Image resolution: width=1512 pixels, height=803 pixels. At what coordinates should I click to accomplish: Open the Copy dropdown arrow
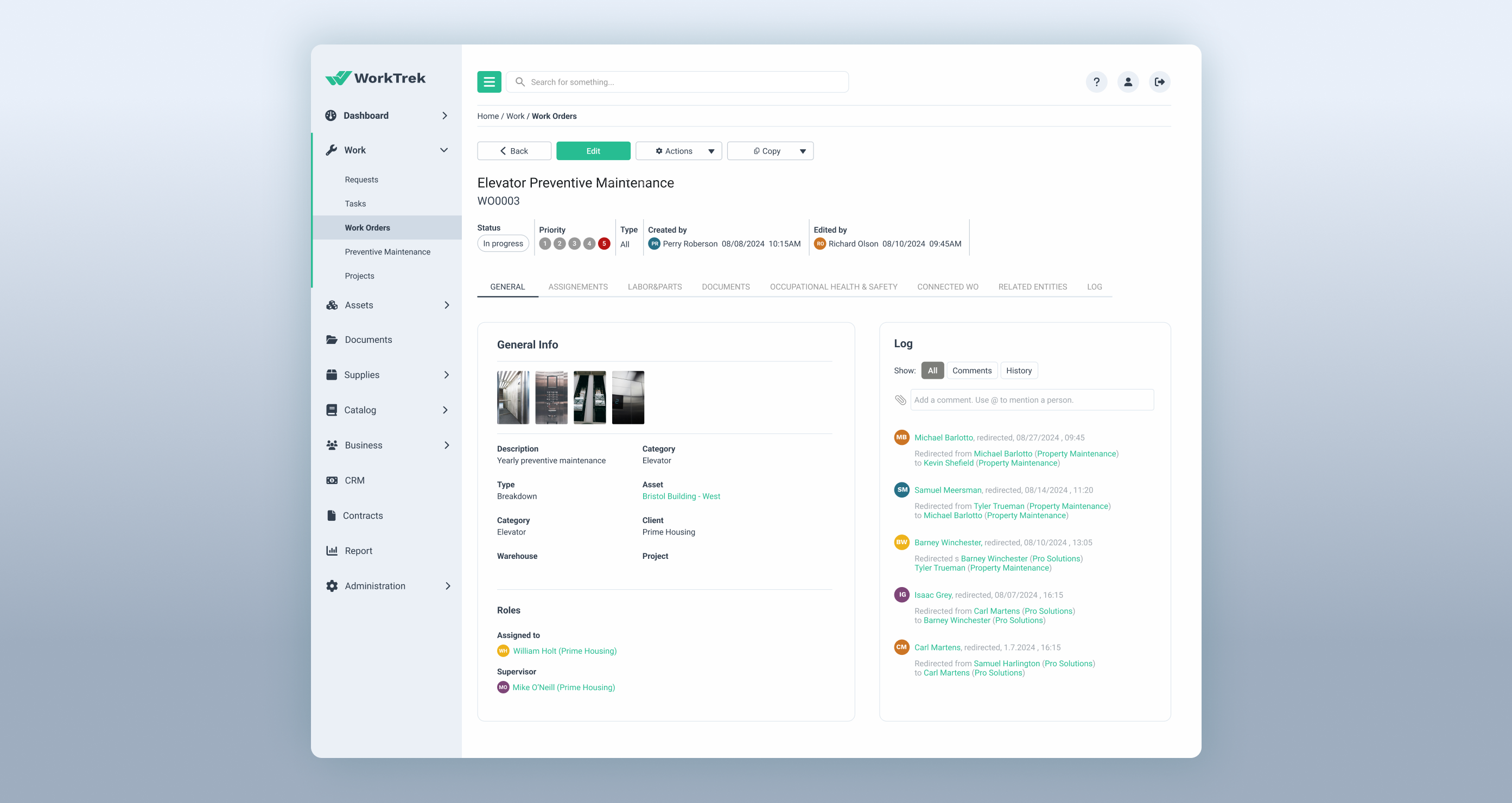802,151
